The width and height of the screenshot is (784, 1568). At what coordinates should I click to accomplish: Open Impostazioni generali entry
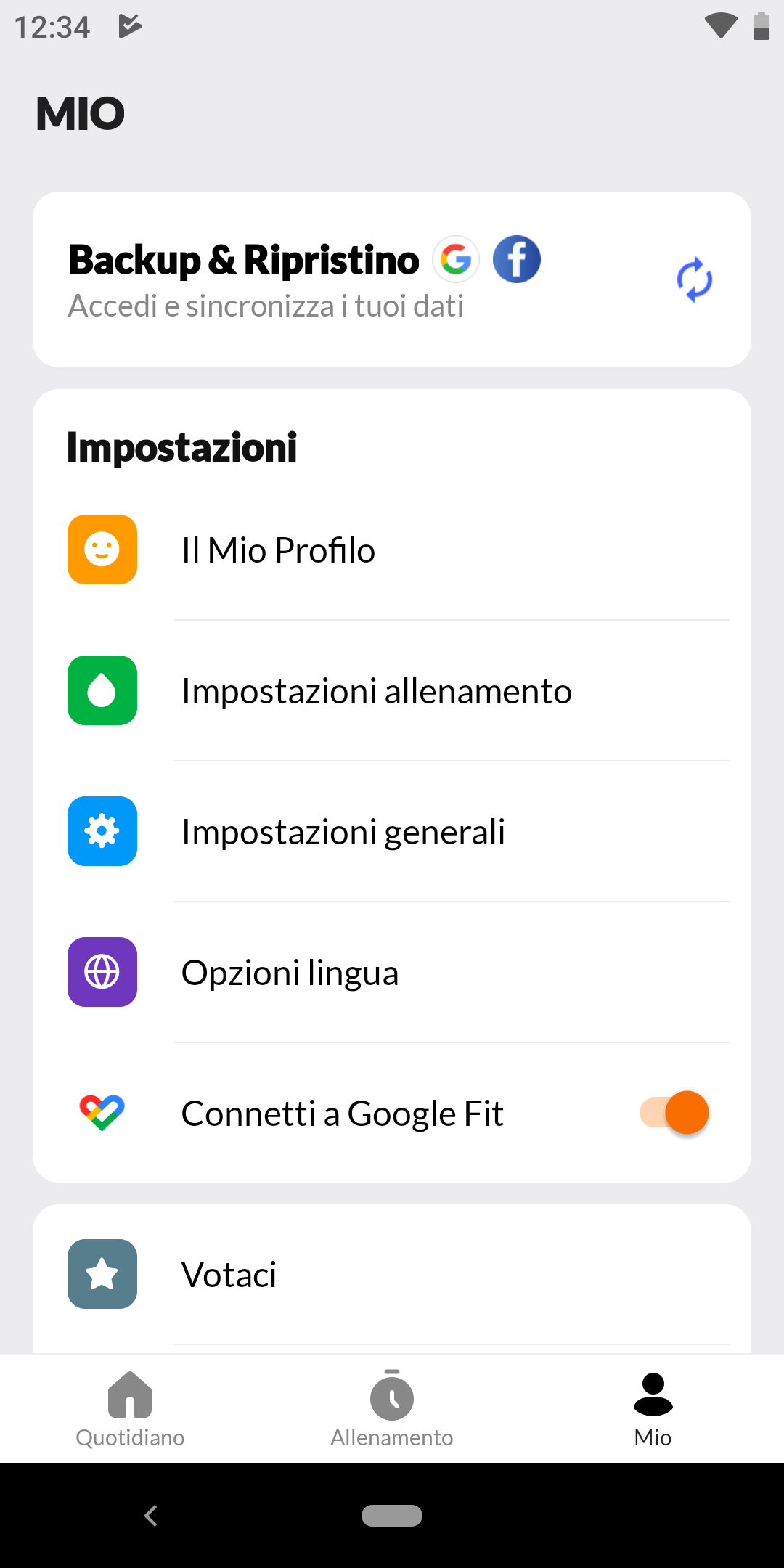(392, 831)
